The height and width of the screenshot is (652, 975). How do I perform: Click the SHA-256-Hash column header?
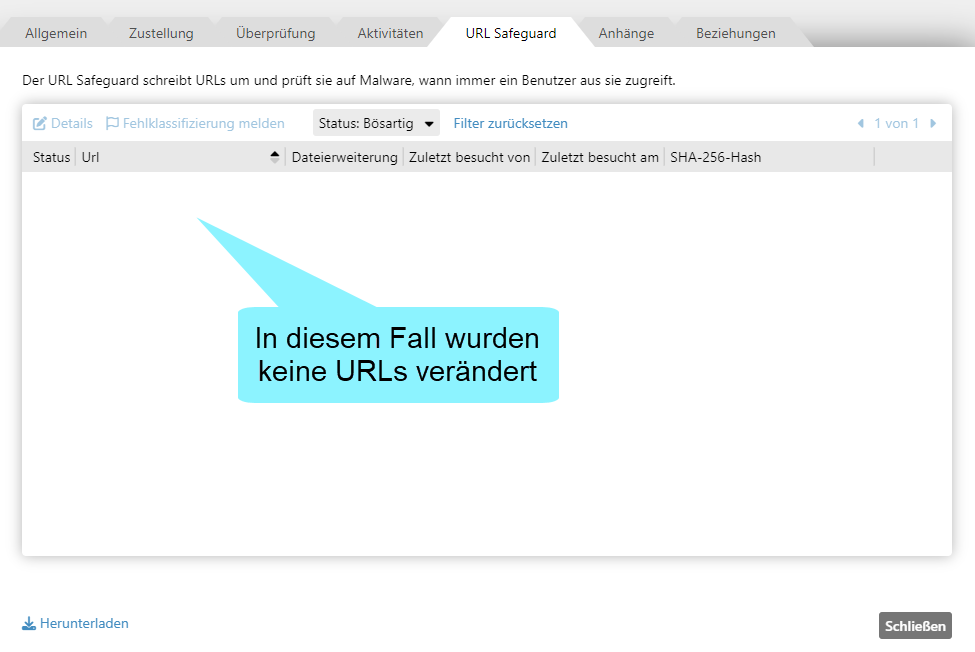coord(715,157)
